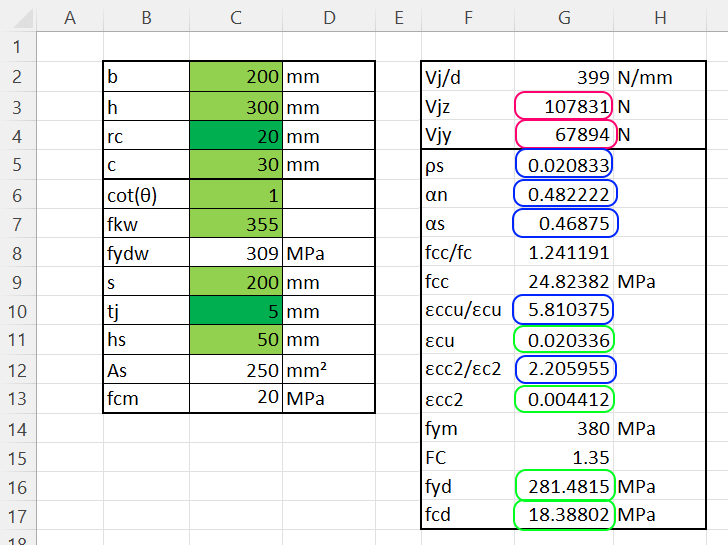728x545 pixels.
Task: Click the label cell 'cot(θ)'
Action: click(x=146, y=194)
